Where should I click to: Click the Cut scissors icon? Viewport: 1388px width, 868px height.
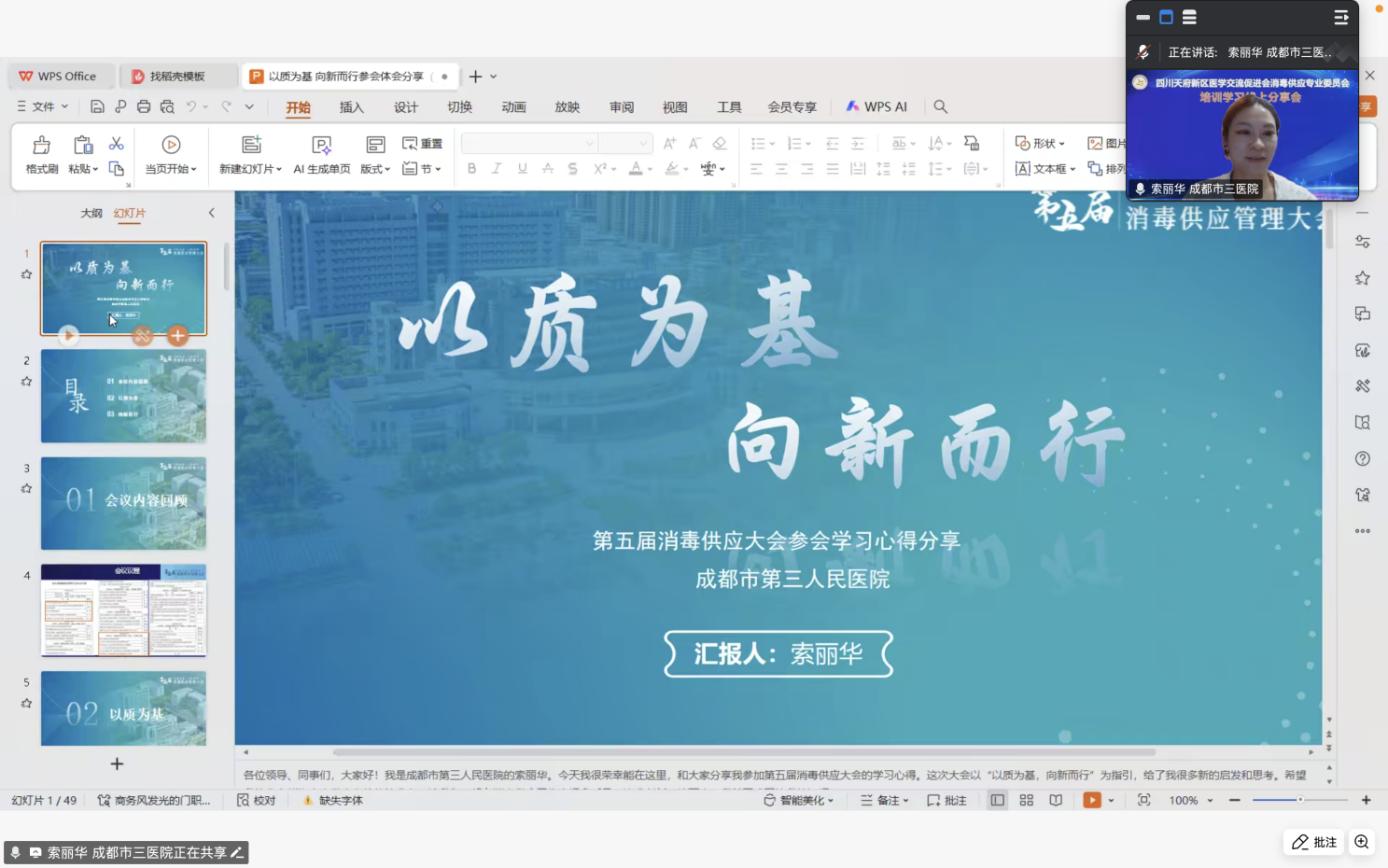[117, 144]
